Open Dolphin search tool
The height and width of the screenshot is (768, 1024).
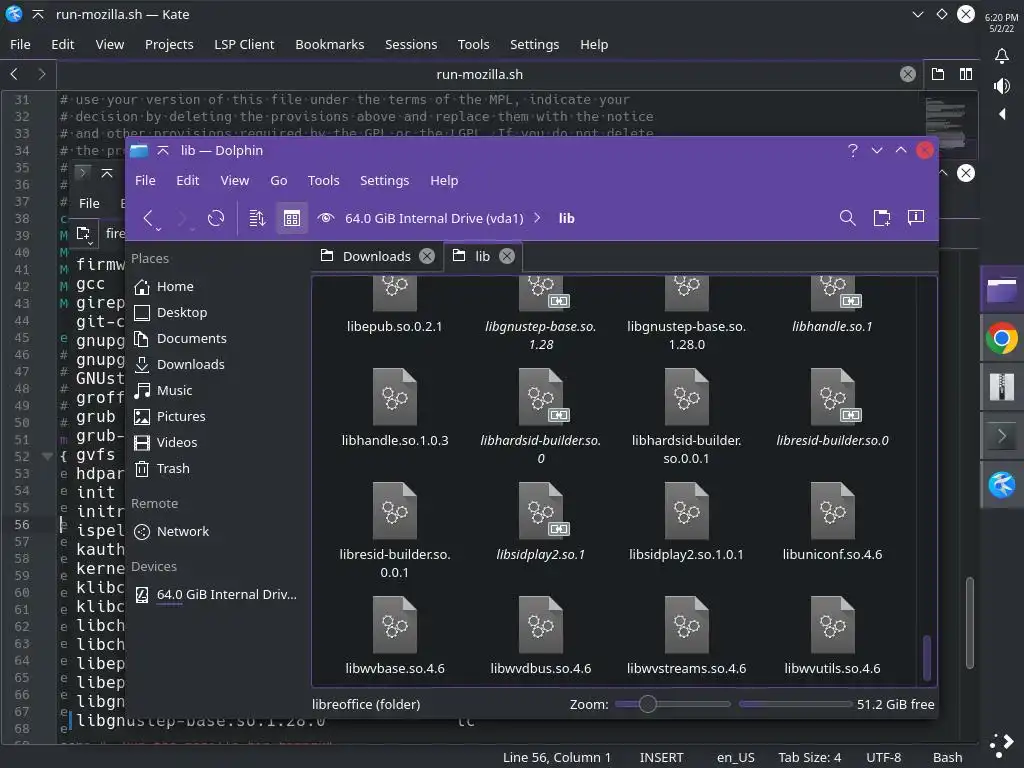pos(847,218)
